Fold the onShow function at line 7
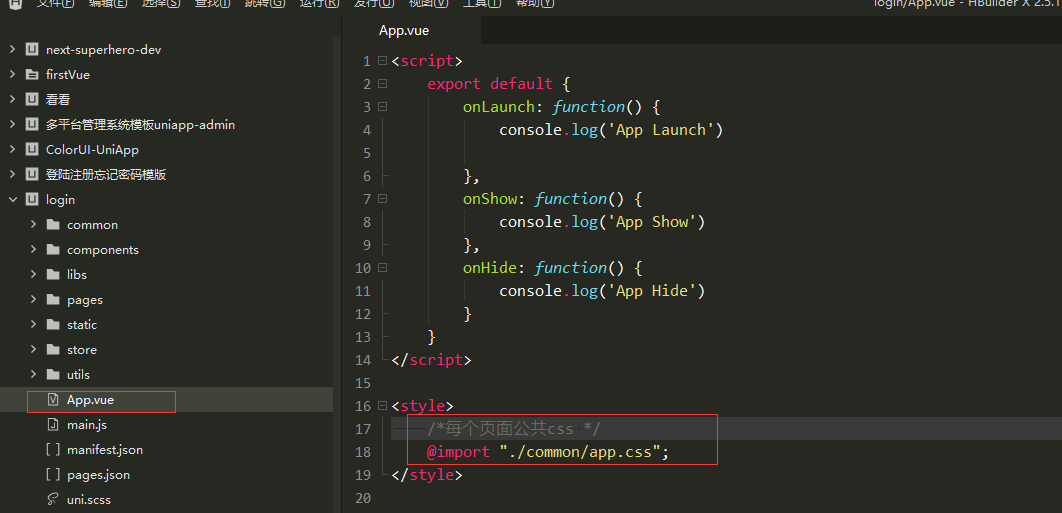Screen dimensions: 1062x513 [382, 199]
